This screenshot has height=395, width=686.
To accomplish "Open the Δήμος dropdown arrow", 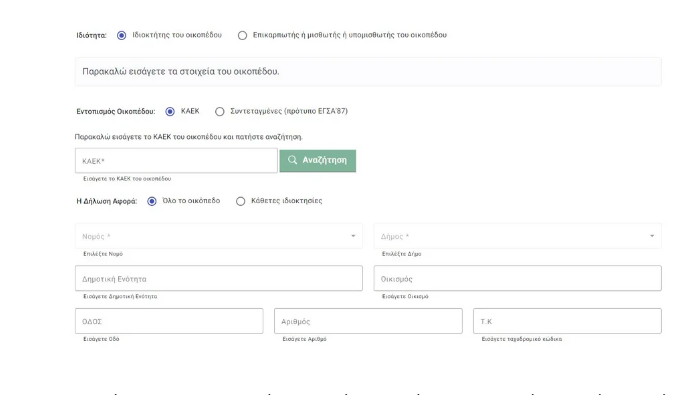I will pos(652,236).
